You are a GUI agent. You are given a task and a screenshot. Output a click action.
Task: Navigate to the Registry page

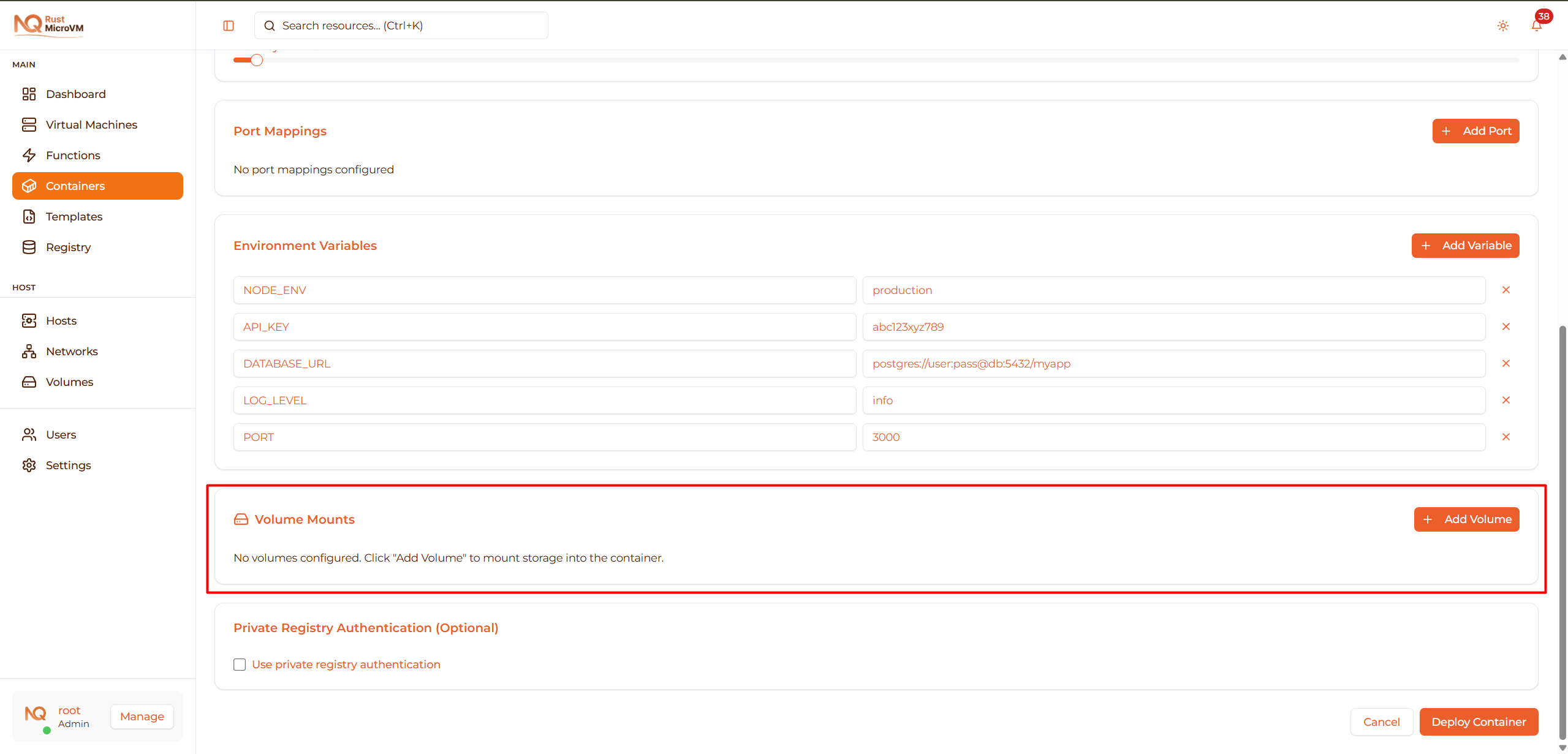pyautogui.click(x=68, y=247)
